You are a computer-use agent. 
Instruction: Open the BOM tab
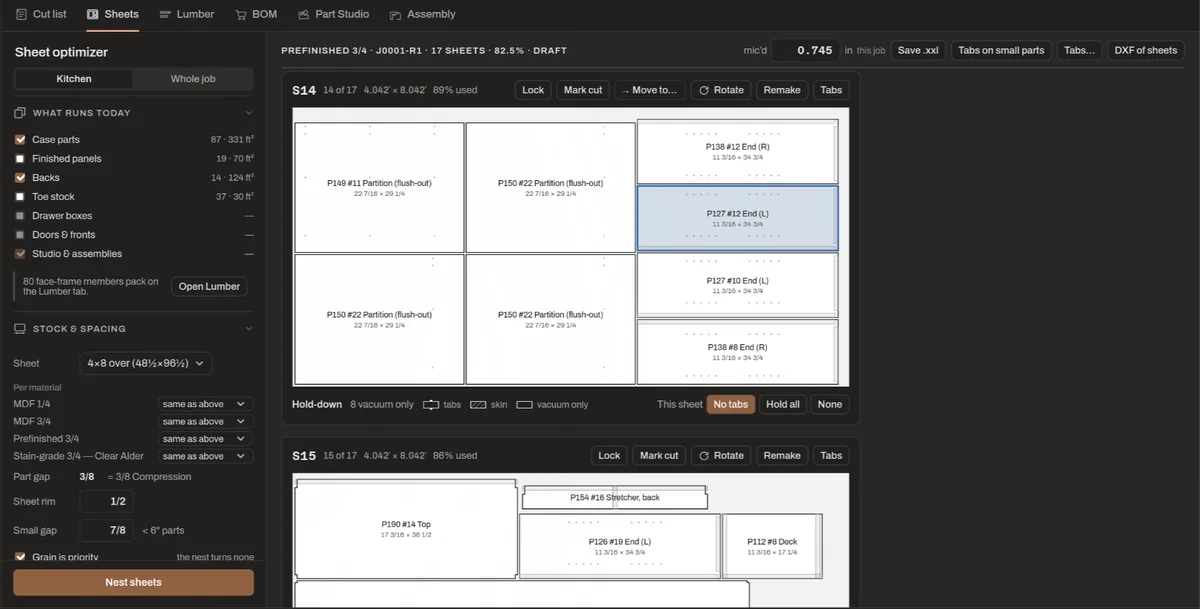click(256, 14)
